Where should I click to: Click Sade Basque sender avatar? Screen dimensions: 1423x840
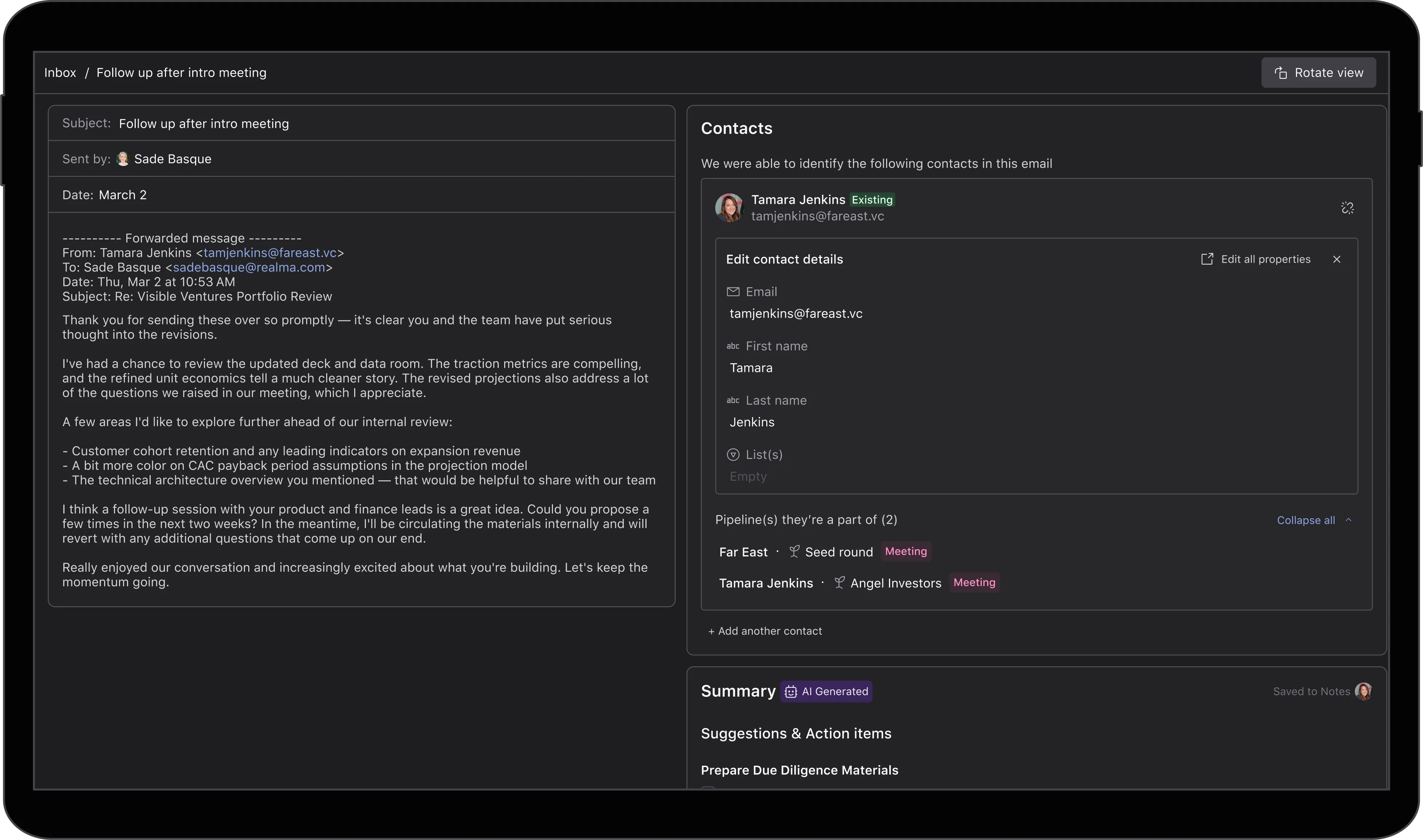[122, 159]
